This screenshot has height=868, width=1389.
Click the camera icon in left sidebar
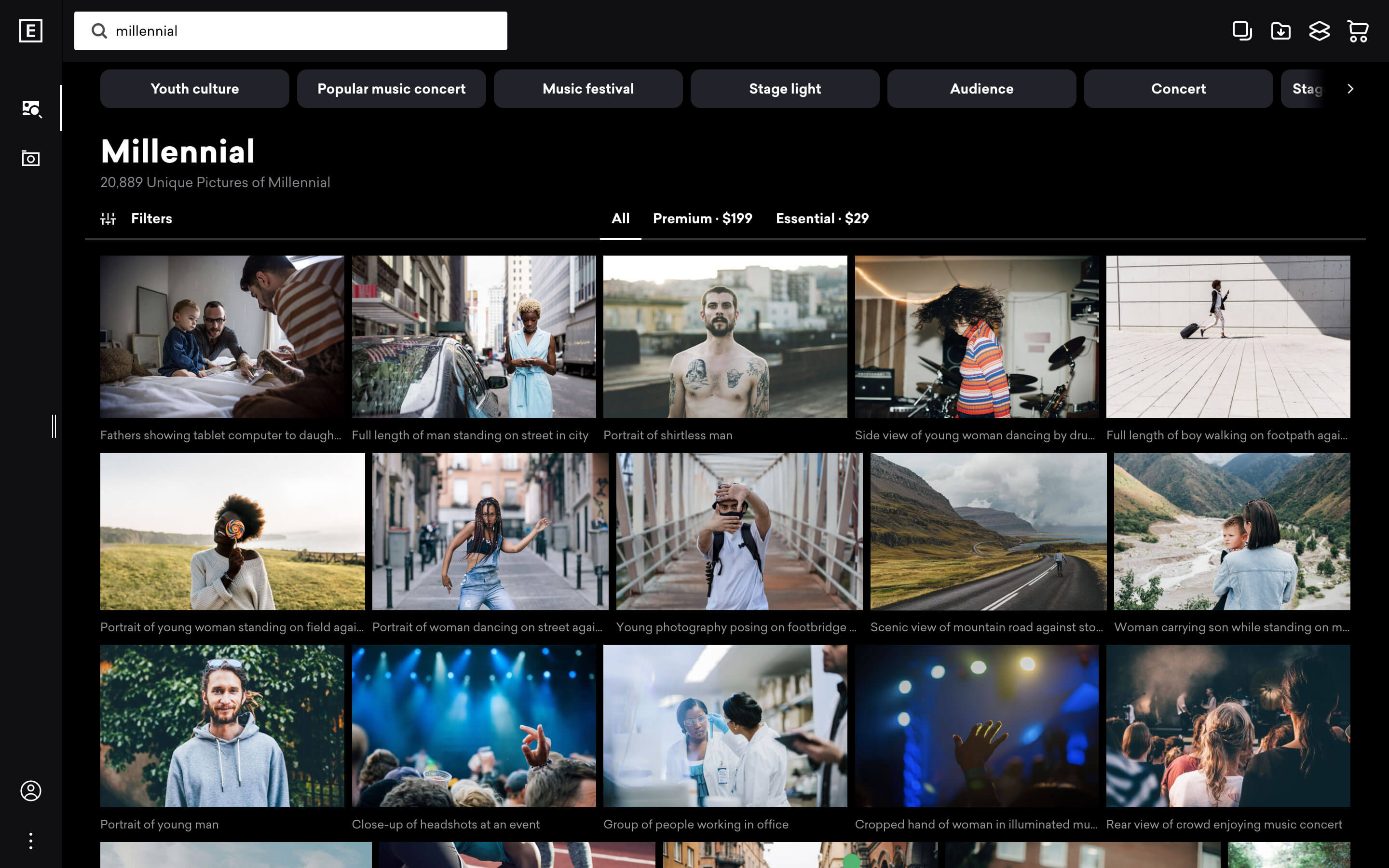click(x=30, y=157)
